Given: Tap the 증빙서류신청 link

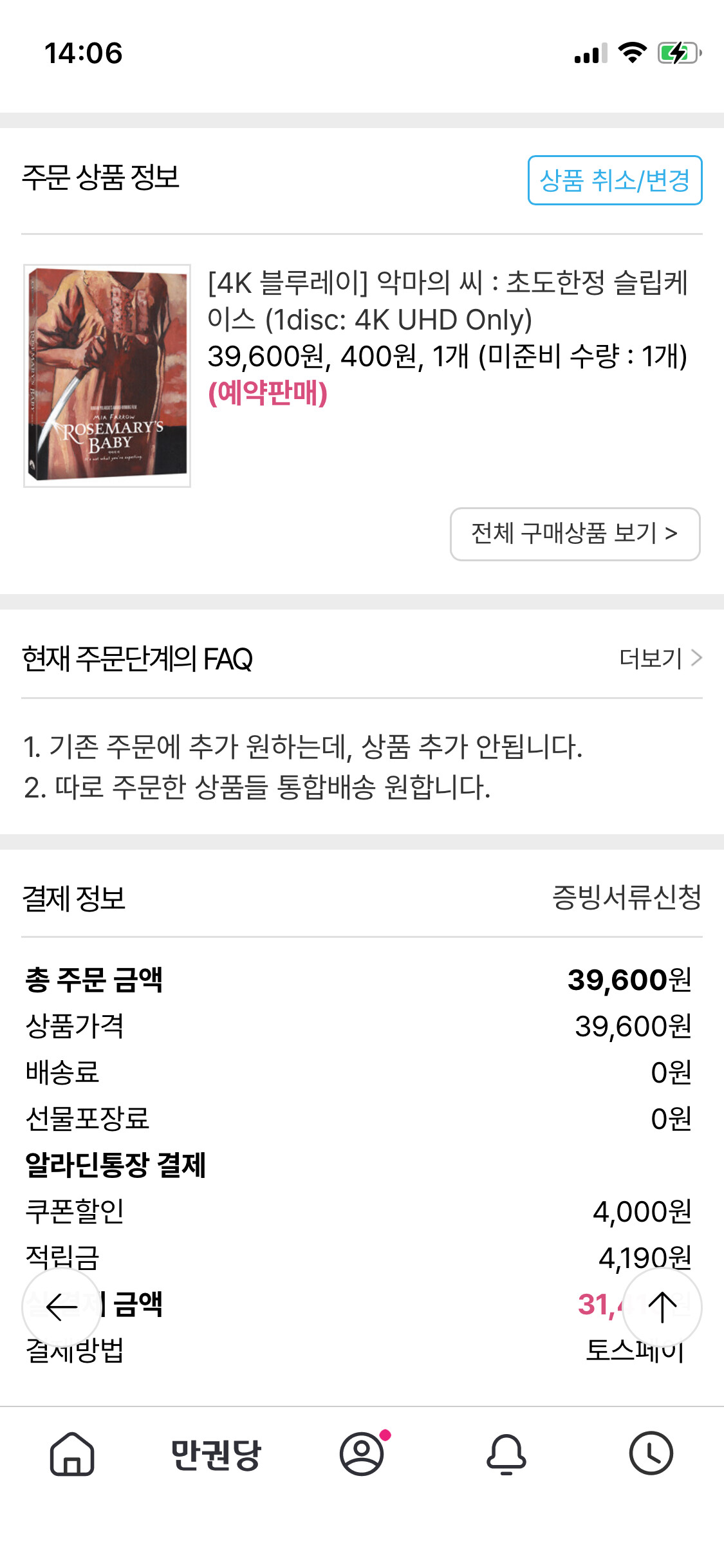Looking at the screenshot, I should [626, 897].
